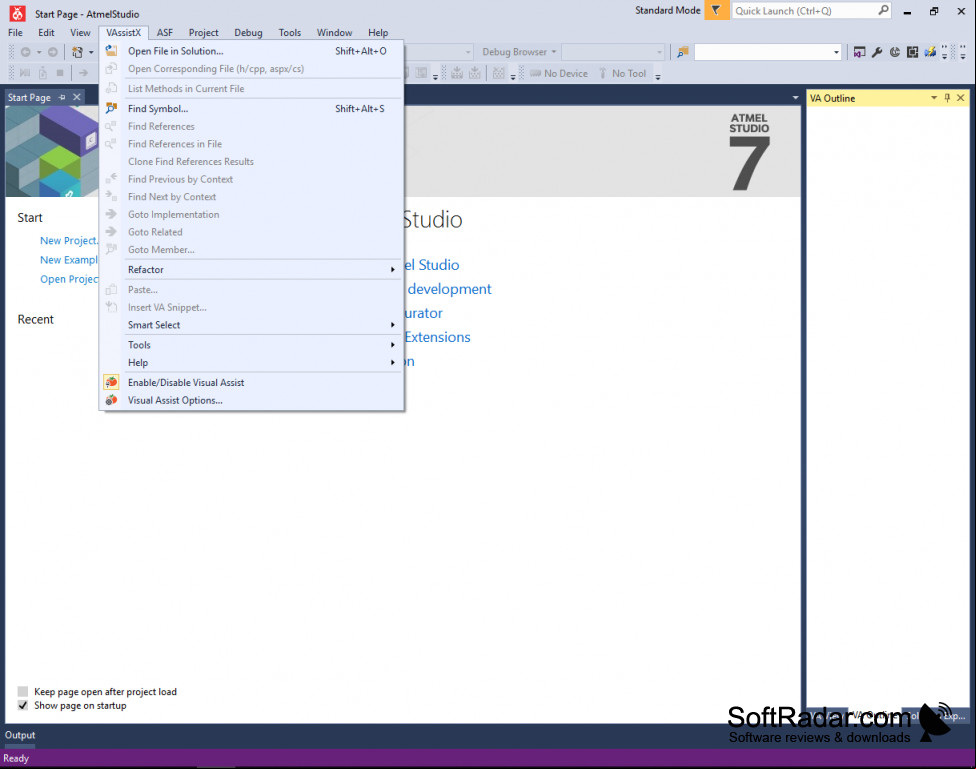Click the Find in Files folder icon
The image size is (976, 769).
coord(683,52)
